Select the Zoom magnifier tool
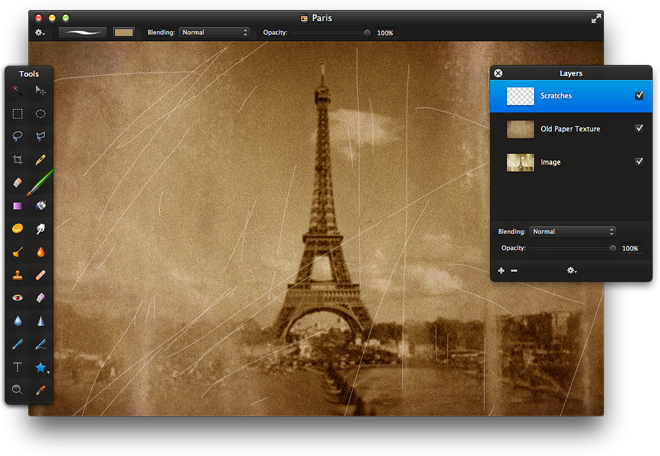This screenshot has height=456, width=660. 17,390
